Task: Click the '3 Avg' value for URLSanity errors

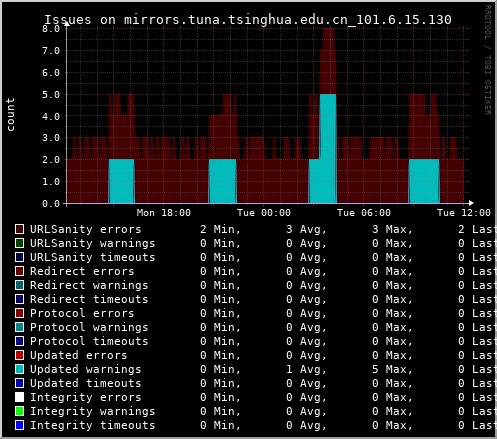Action: pos(306,229)
